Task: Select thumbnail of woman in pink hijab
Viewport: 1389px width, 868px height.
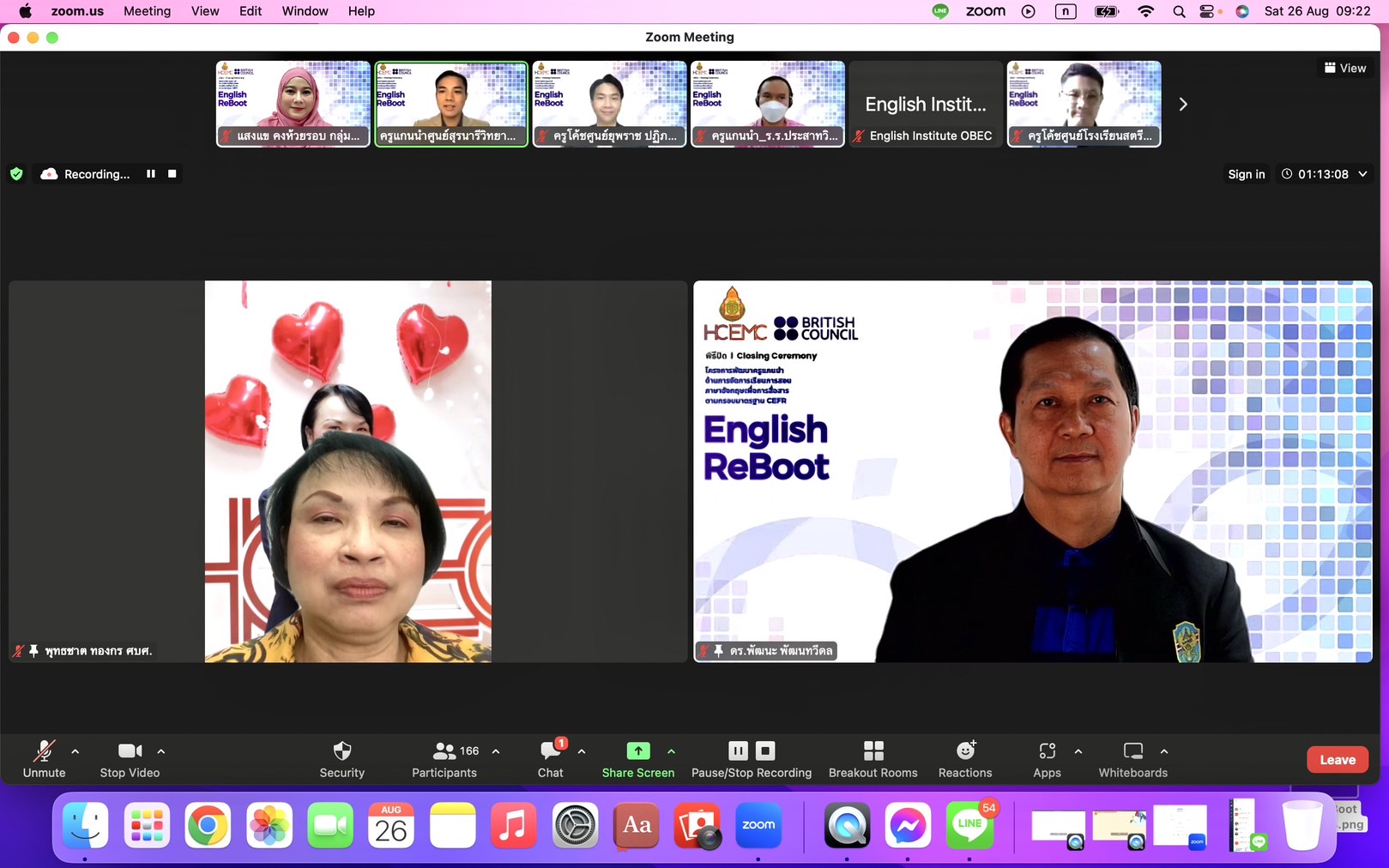Action: (293, 104)
